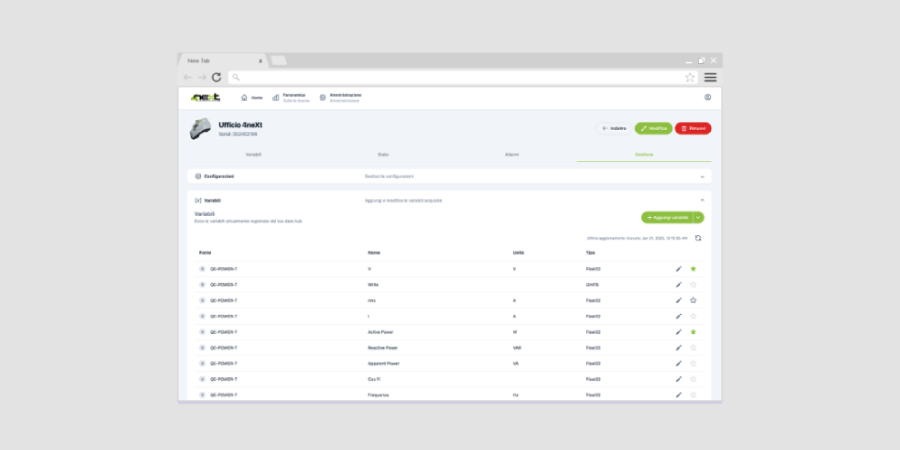Edit the Cos Fi variable via pencil icon
Screen dimensions: 900x450
pyautogui.click(x=678, y=379)
